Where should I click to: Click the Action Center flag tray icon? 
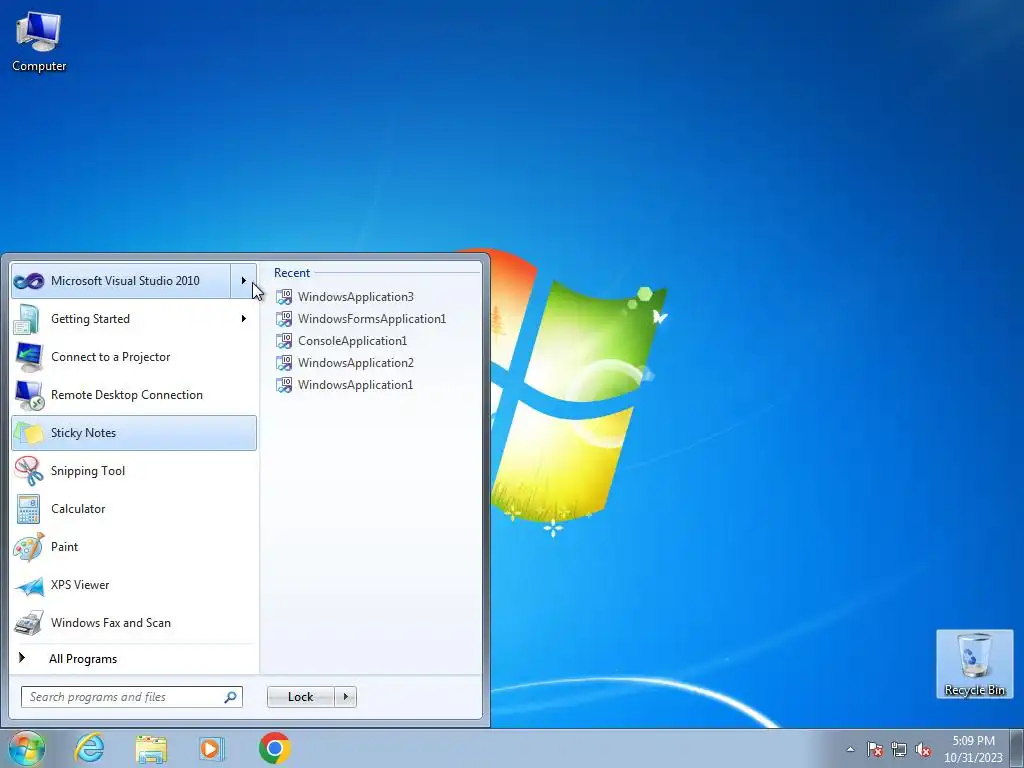pyautogui.click(x=875, y=750)
